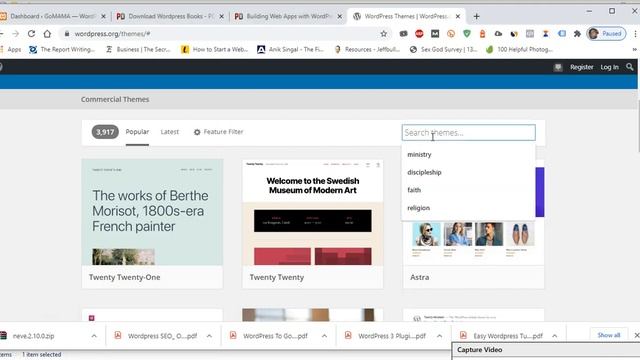
Task: Open How to Start a Web bookmark
Action: click(215, 49)
